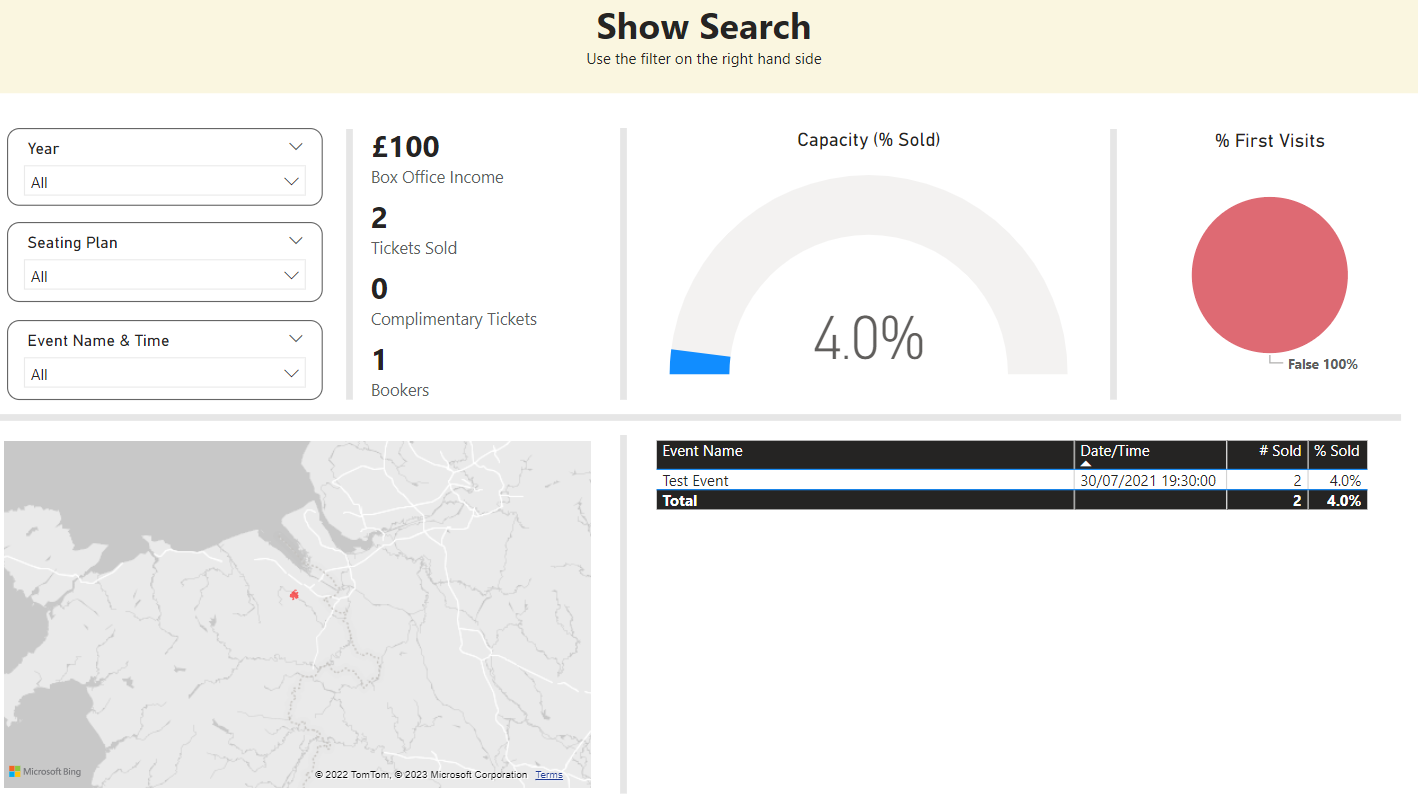This screenshot has height=799, width=1418.
Task: Click the '4.0%' cell in Test Event row
Action: coord(1337,480)
